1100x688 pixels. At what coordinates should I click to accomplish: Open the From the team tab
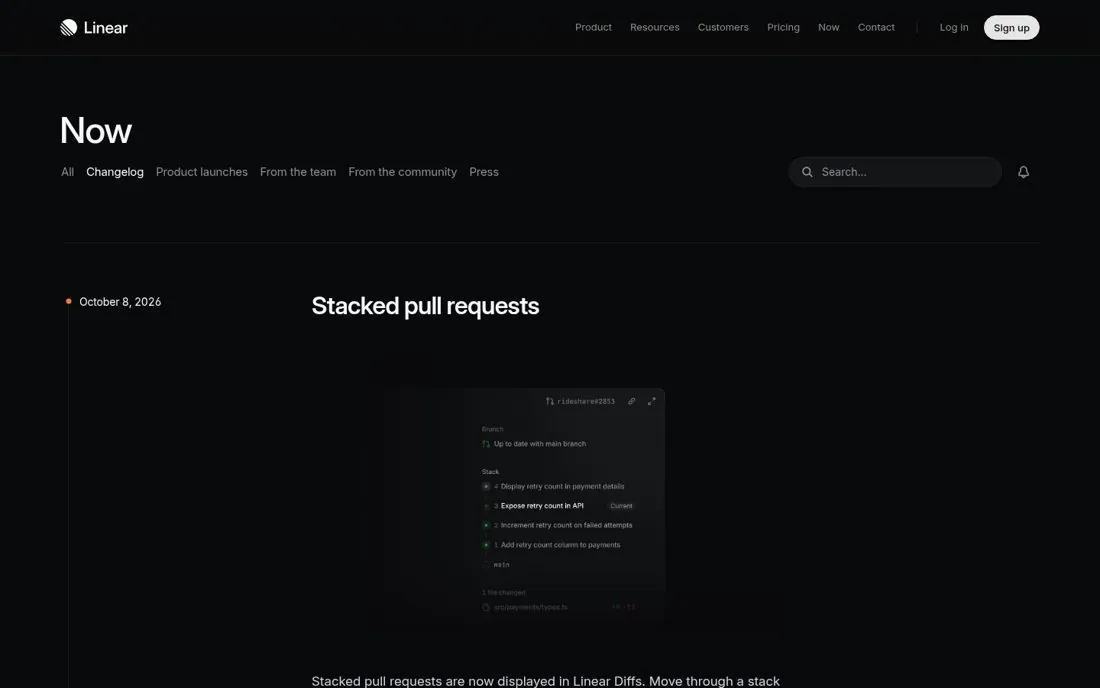coord(298,172)
